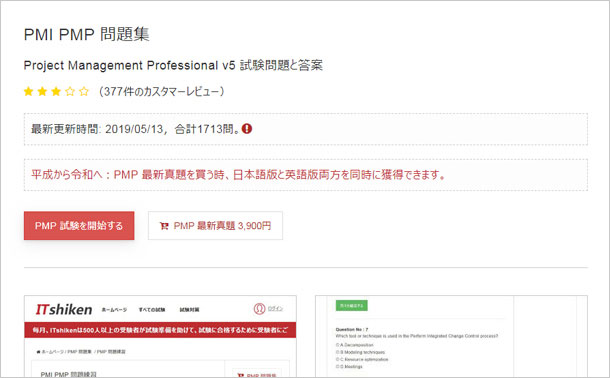Click the fifth empty rating star

pyautogui.click(x=84, y=91)
